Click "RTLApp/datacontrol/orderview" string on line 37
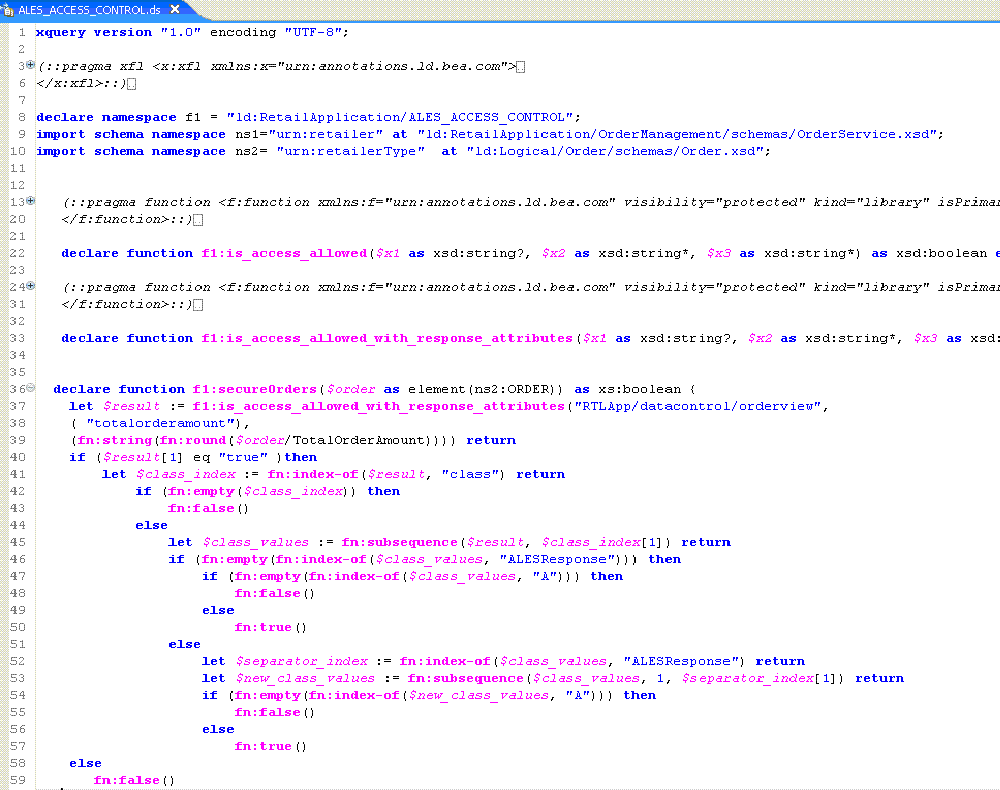This screenshot has width=1000, height=790. (x=697, y=407)
